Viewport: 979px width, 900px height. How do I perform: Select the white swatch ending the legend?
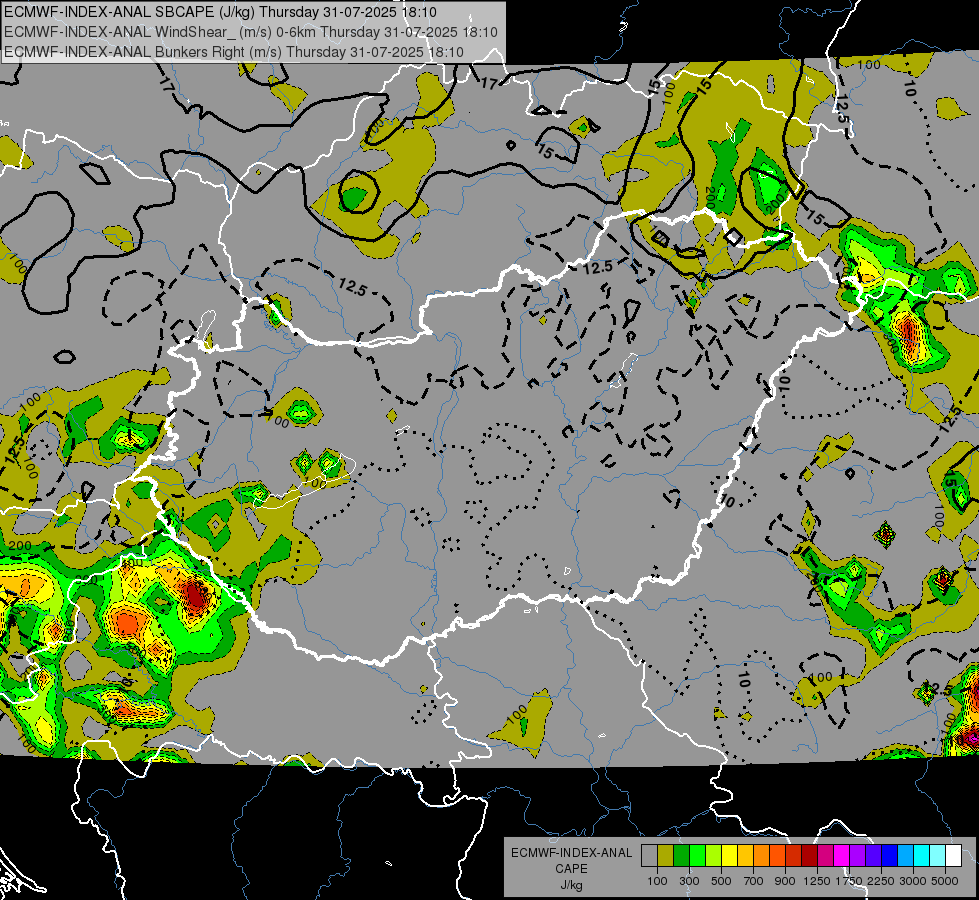click(953, 856)
